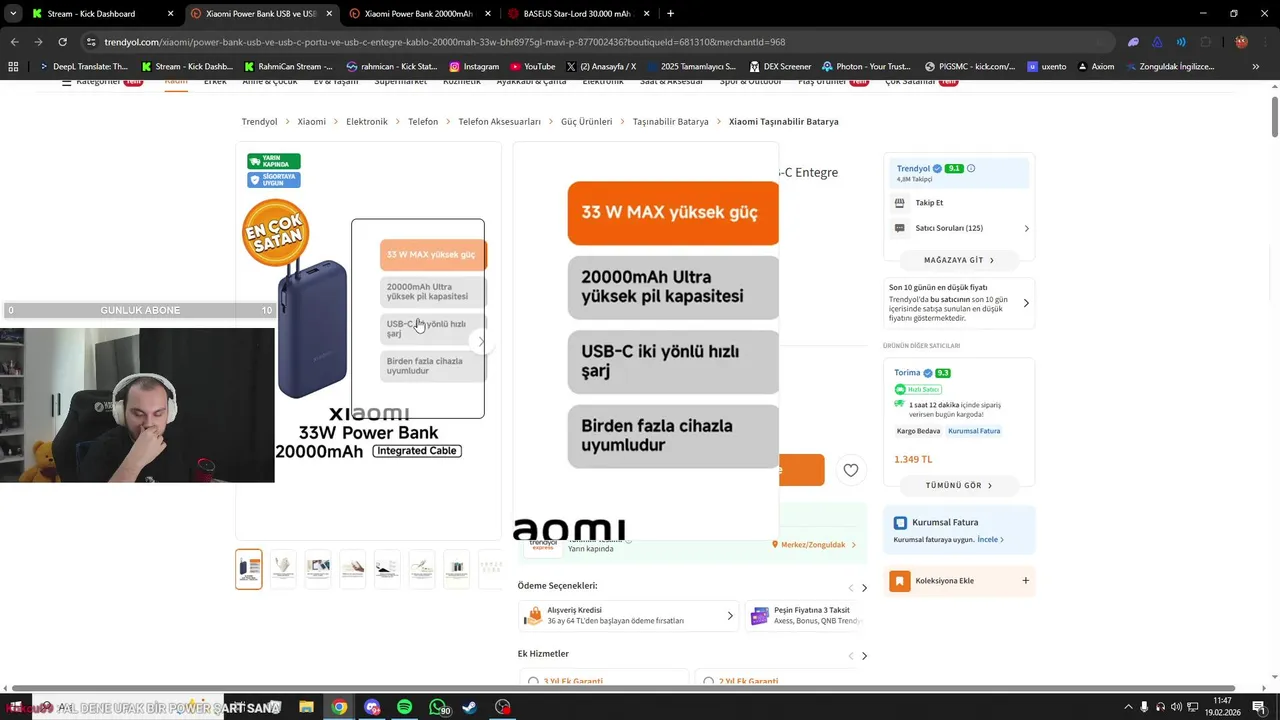The width and height of the screenshot is (1280, 720).
Task: Show next Ödeme Seçenekleri items
Action: (x=864, y=588)
